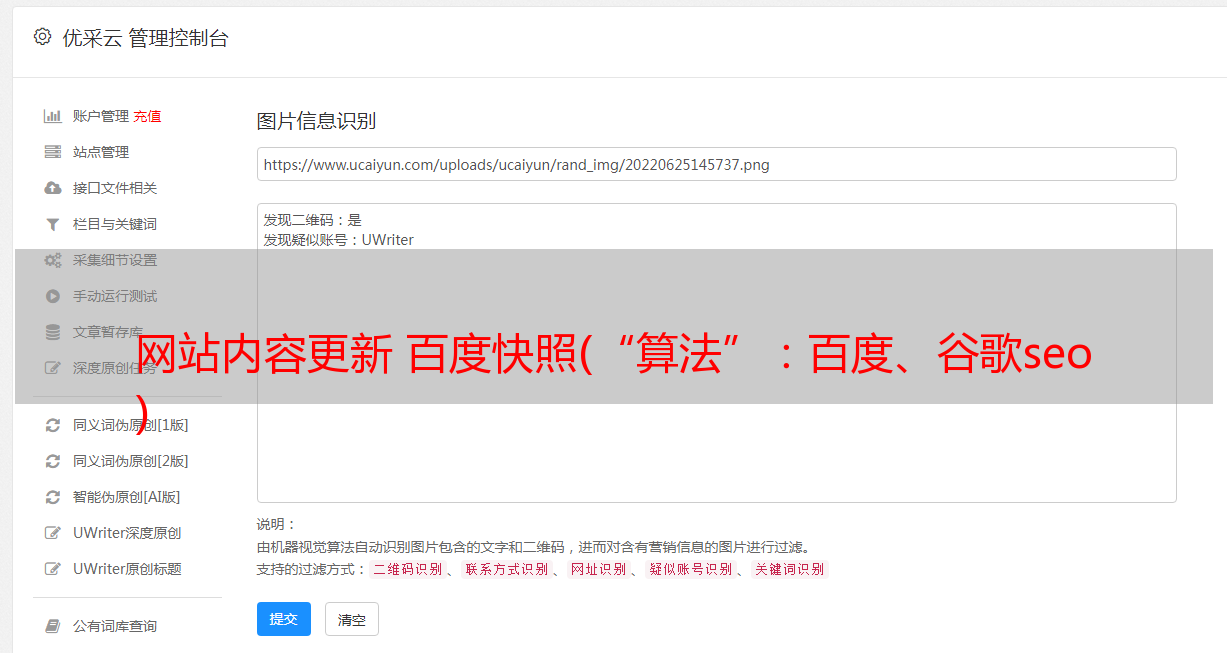1227x653 pixels.
Task: Open UWriter深度原创 page
Action: [127, 533]
